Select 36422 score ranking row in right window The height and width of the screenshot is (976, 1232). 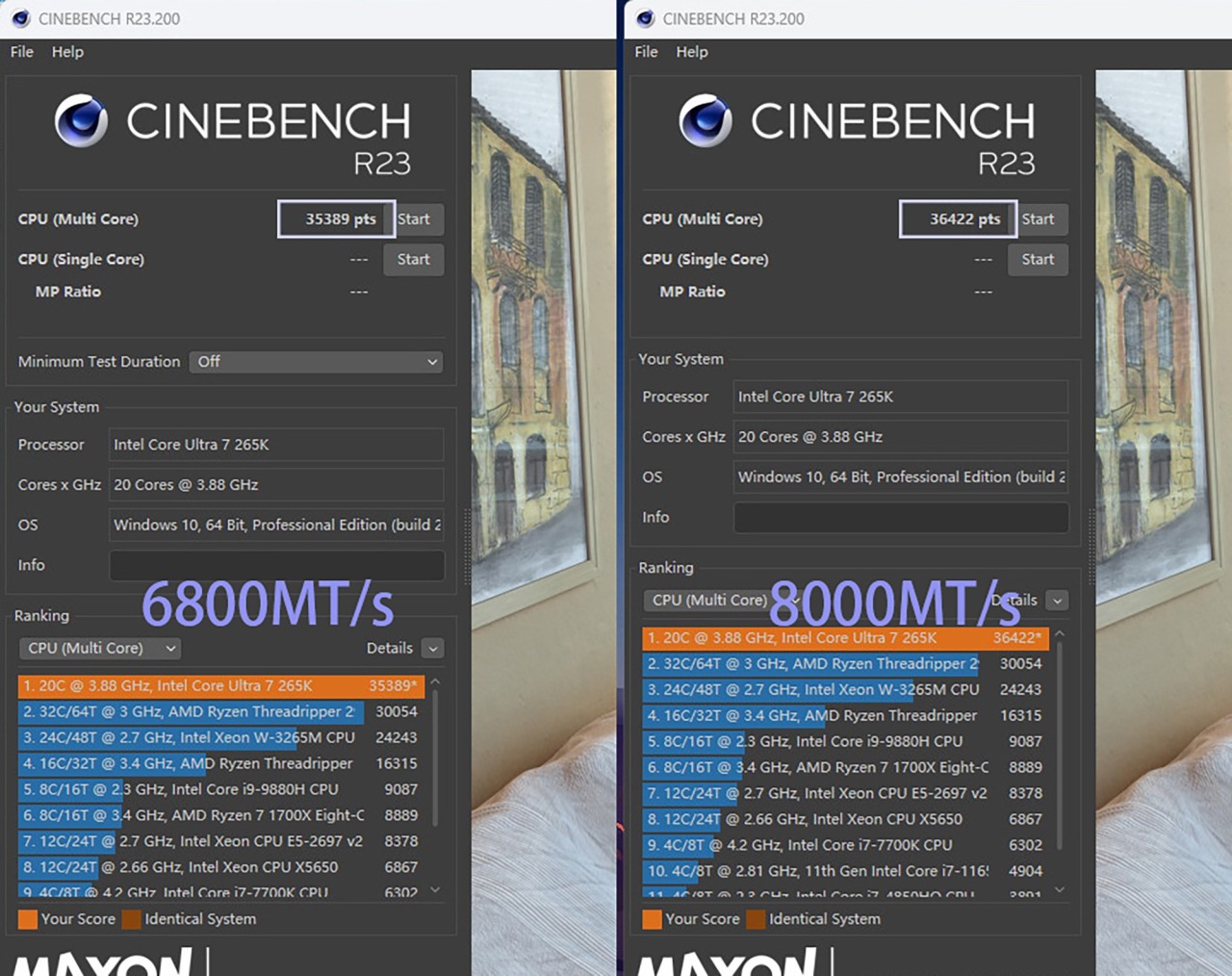tap(845, 638)
